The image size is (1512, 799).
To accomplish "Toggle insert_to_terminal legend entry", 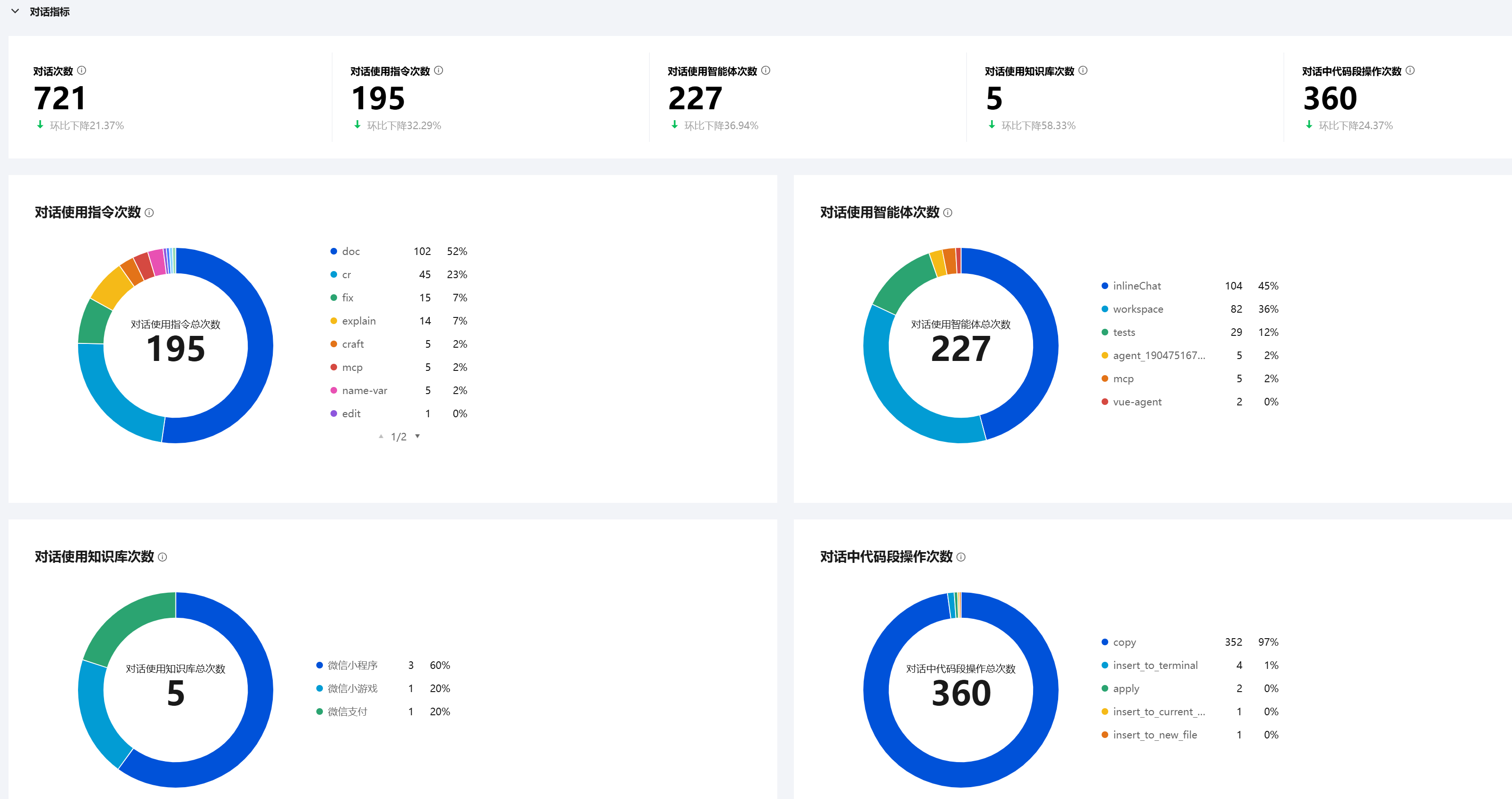I will (x=1155, y=665).
